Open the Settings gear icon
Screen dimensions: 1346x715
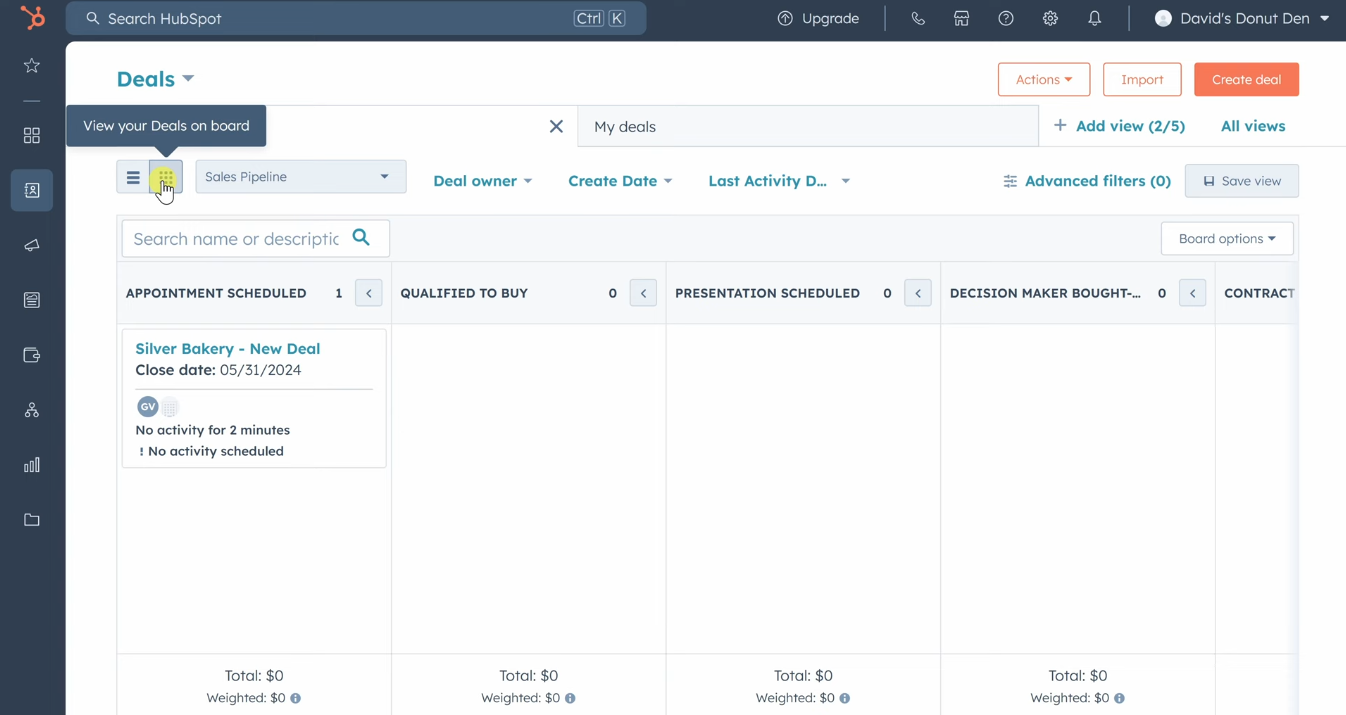tap(1050, 18)
